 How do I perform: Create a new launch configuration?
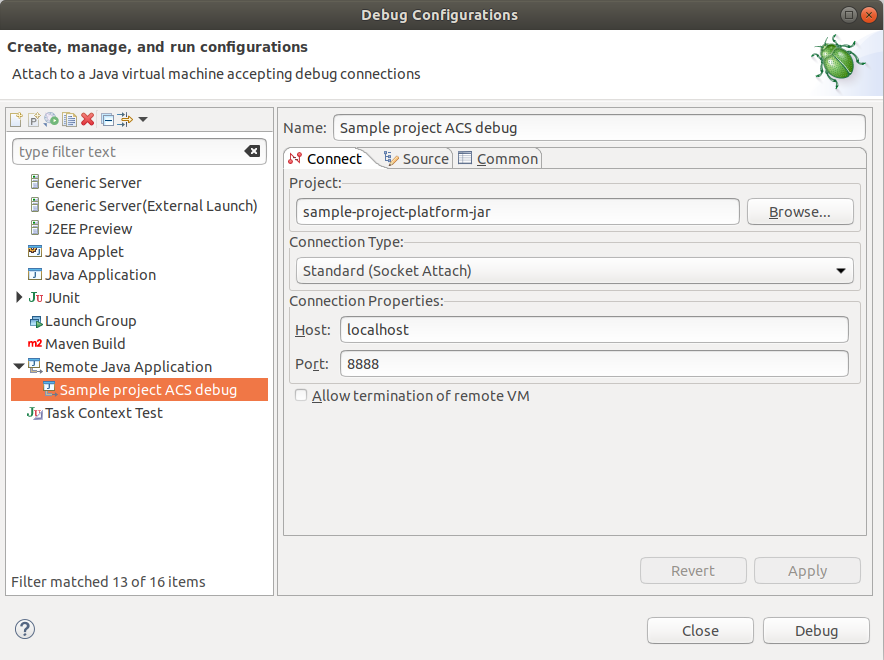coord(16,119)
